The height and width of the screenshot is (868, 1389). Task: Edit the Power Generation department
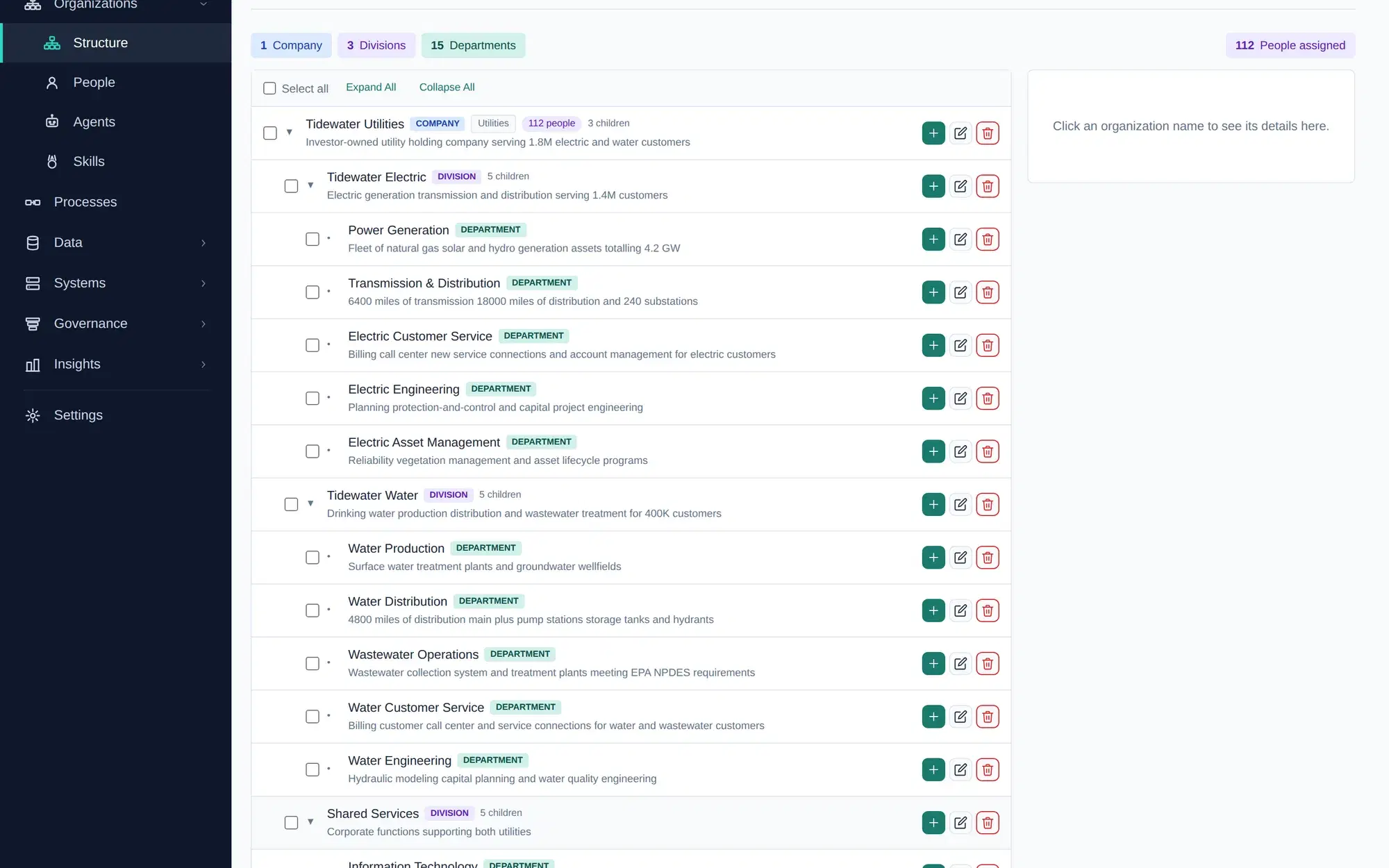(x=960, y=240)
